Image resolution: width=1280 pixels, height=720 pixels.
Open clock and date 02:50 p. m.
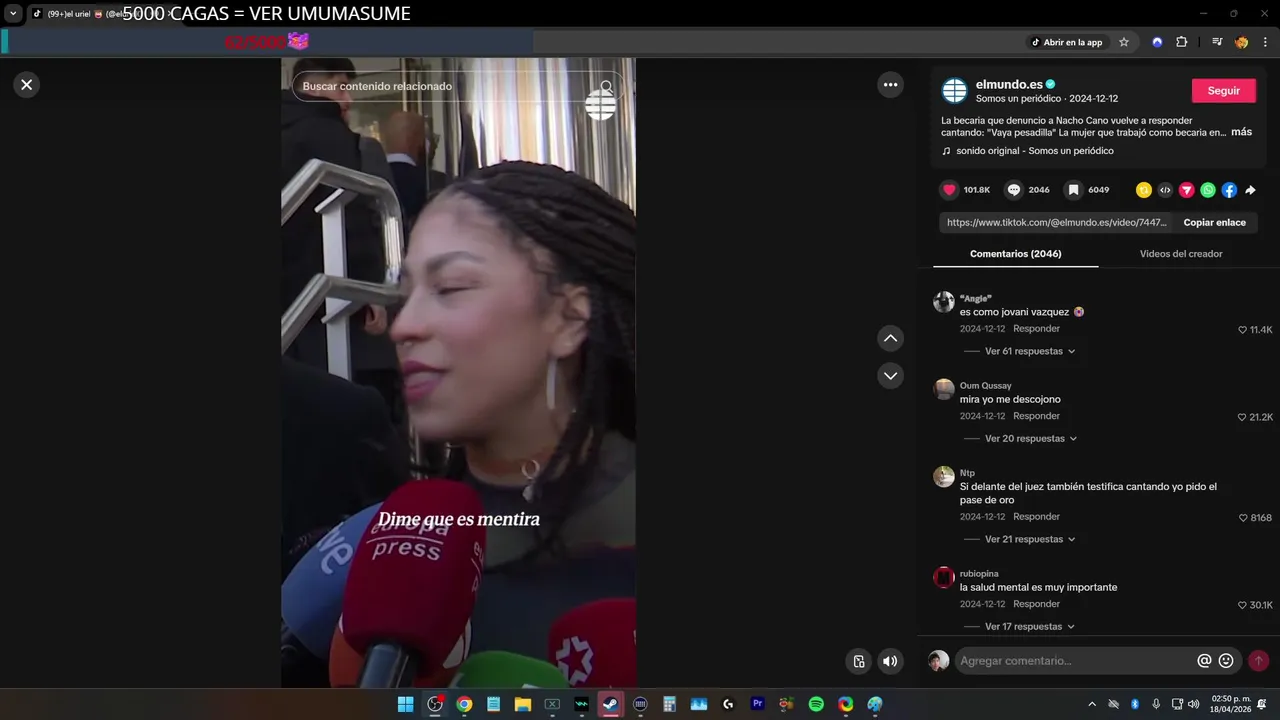pyautogui.click(x=1231, y=704)
